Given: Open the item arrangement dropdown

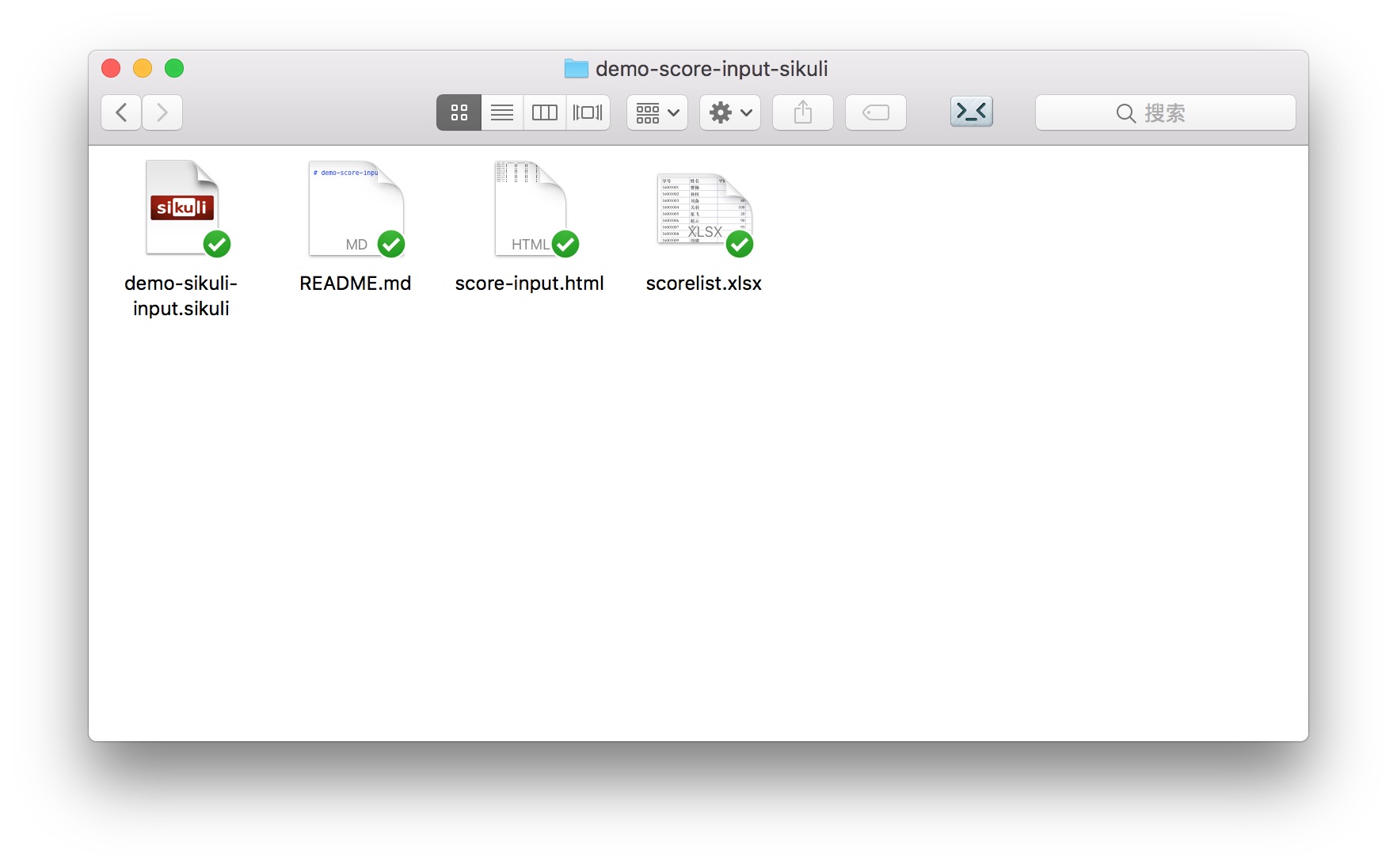Looking at the screenshot, I should (657, 112).
